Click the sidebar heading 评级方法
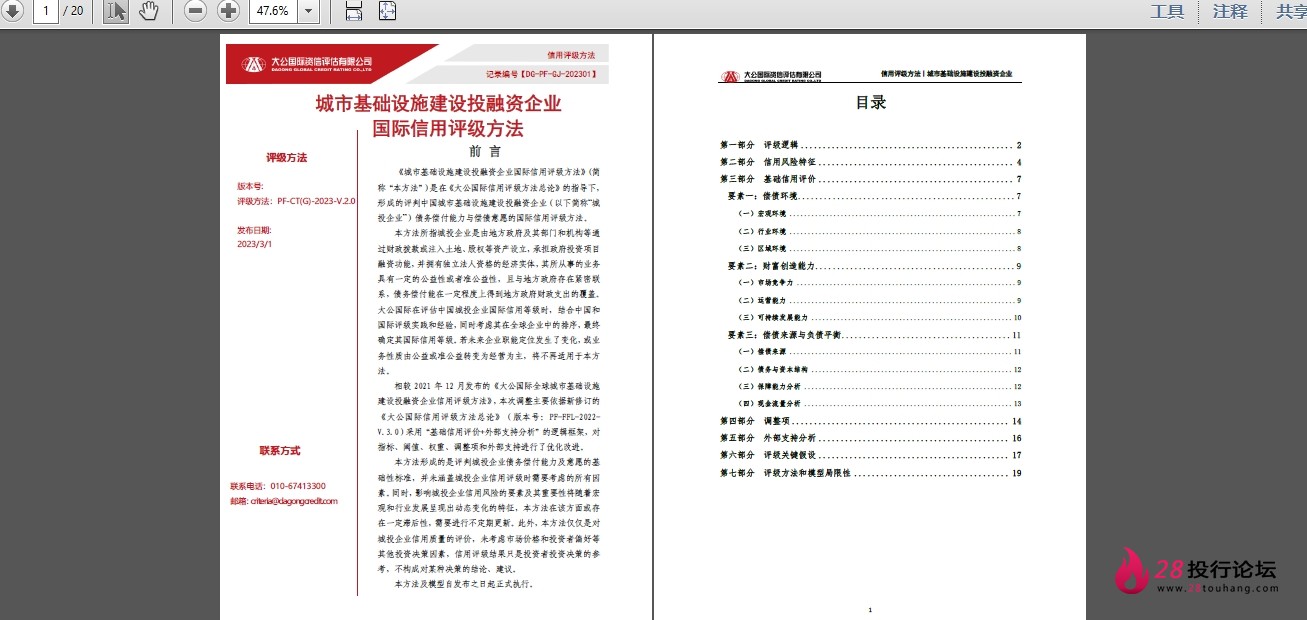The image size is (1307, 620). tap(286, 158)
